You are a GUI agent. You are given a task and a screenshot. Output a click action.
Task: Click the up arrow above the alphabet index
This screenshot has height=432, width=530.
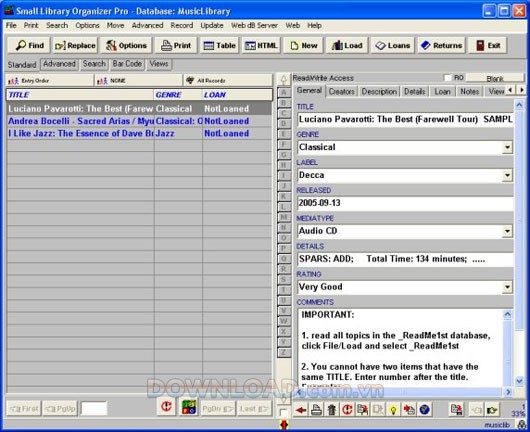284,79
